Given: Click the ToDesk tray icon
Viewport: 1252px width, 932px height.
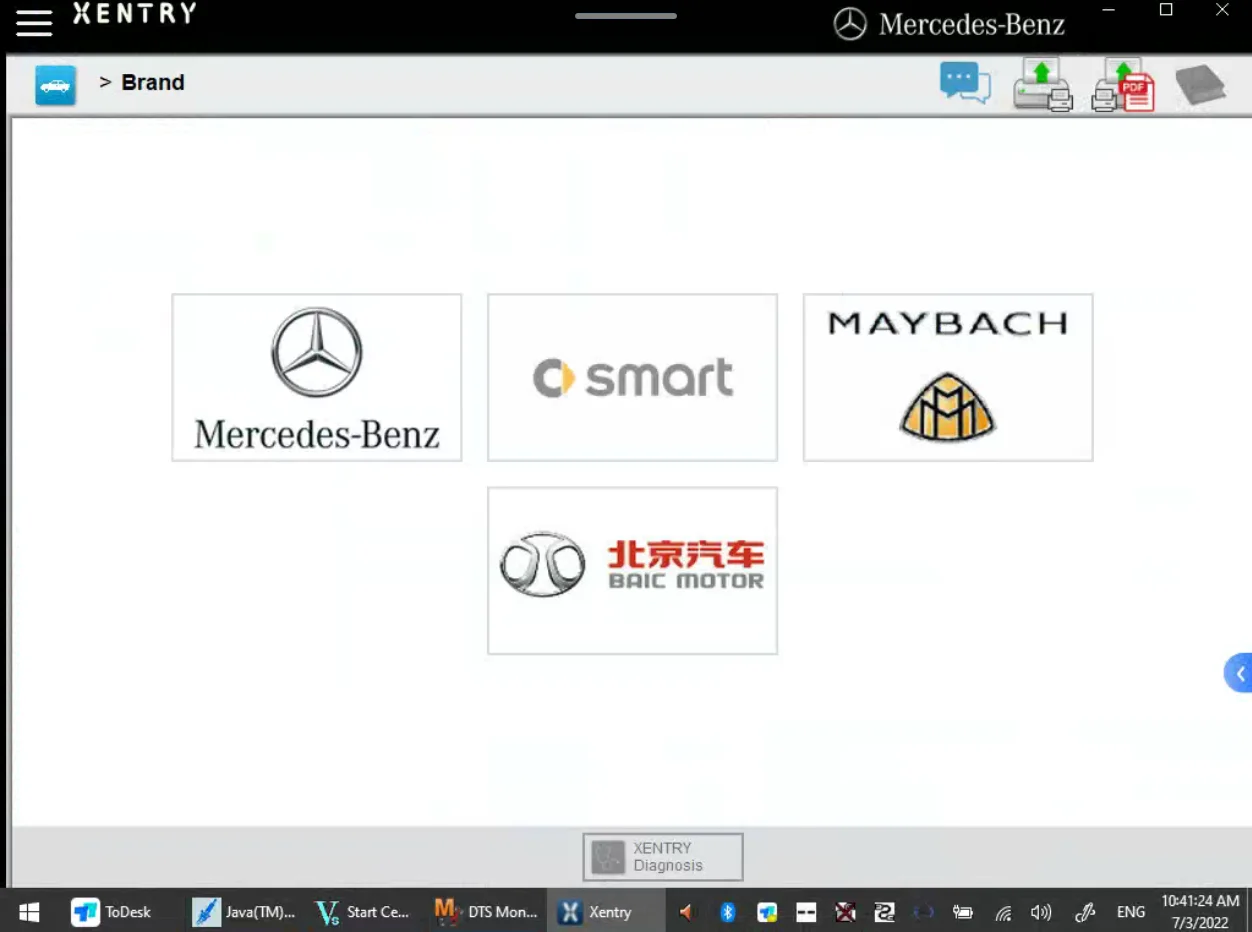Looking at the screenshot, I should pyautogui.click(x=767, y=912).
